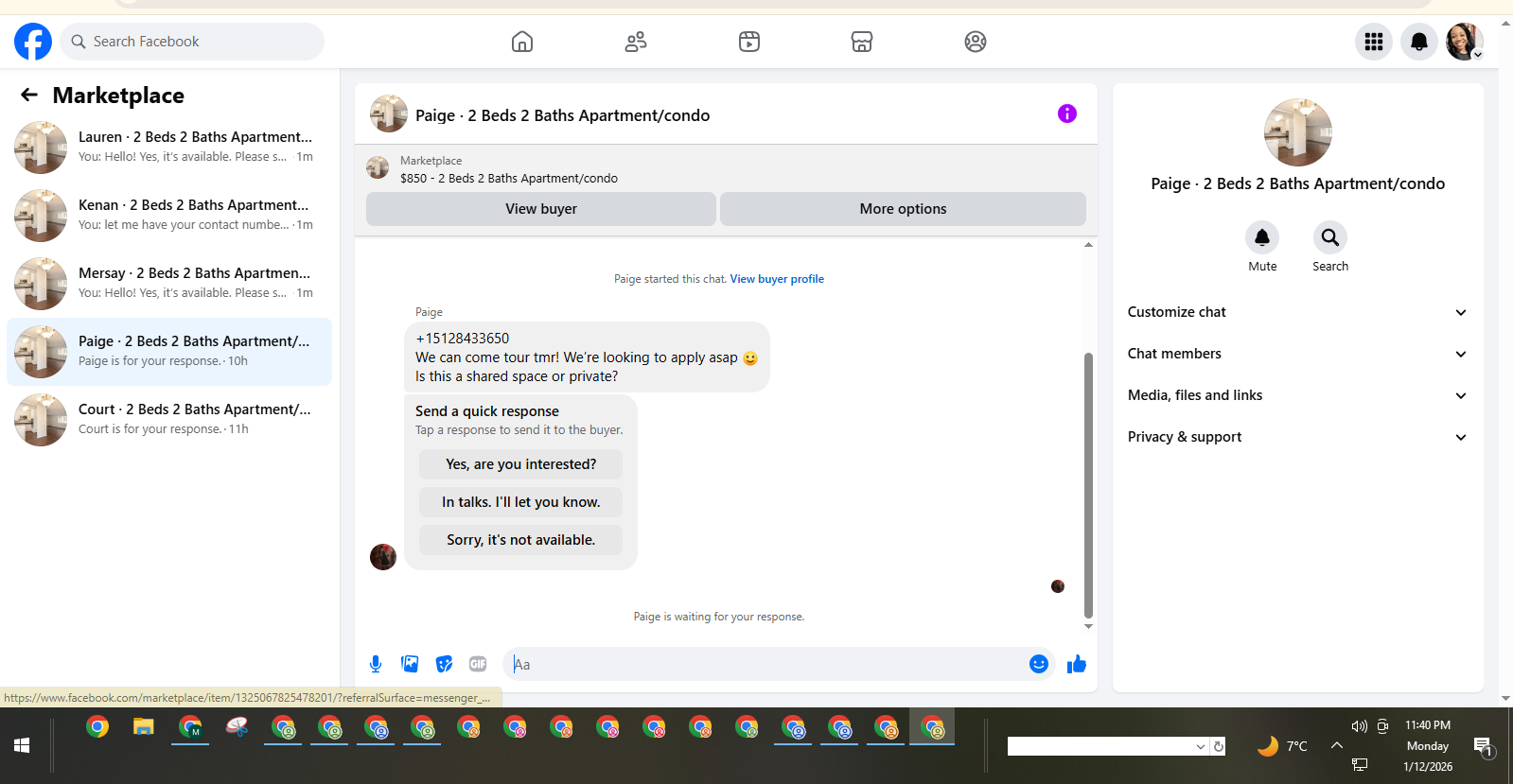
Task: Click the message text box
Action: [766, 664]
